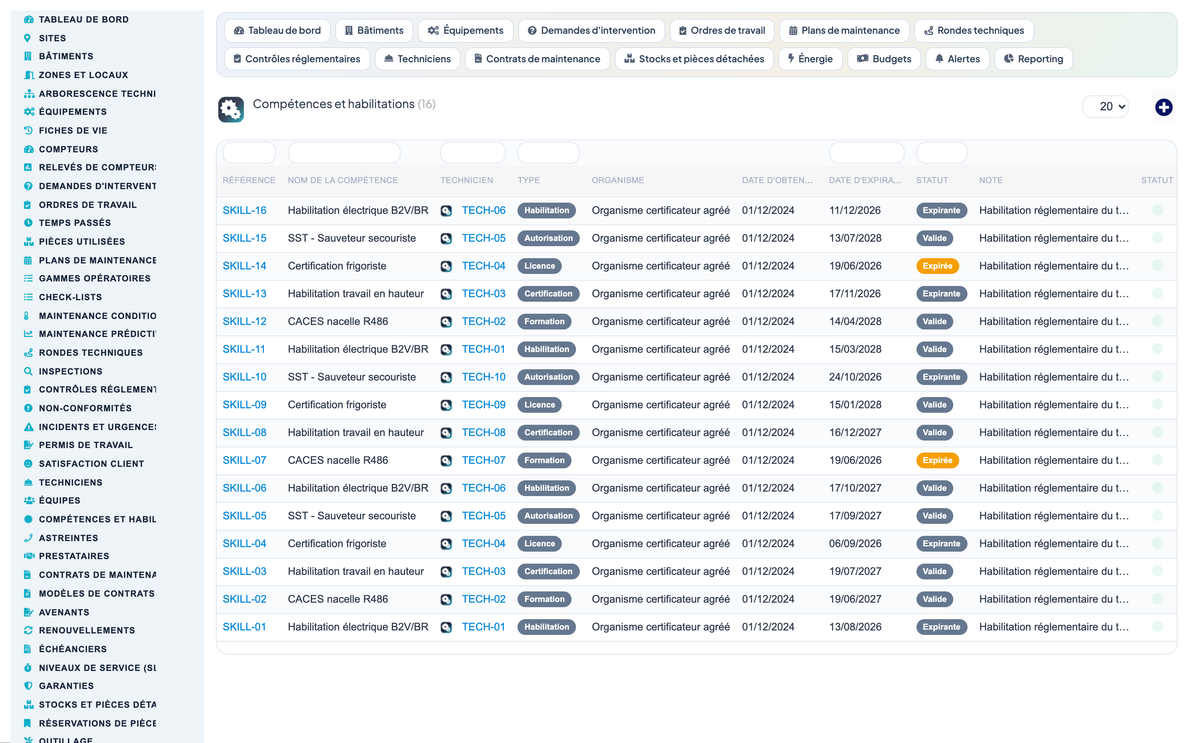The width and height of the screenshot is (1200, 743).
Task: Open the technician icon beside TECH-04 in SKILL-14 row
Action: pos(446,266)
